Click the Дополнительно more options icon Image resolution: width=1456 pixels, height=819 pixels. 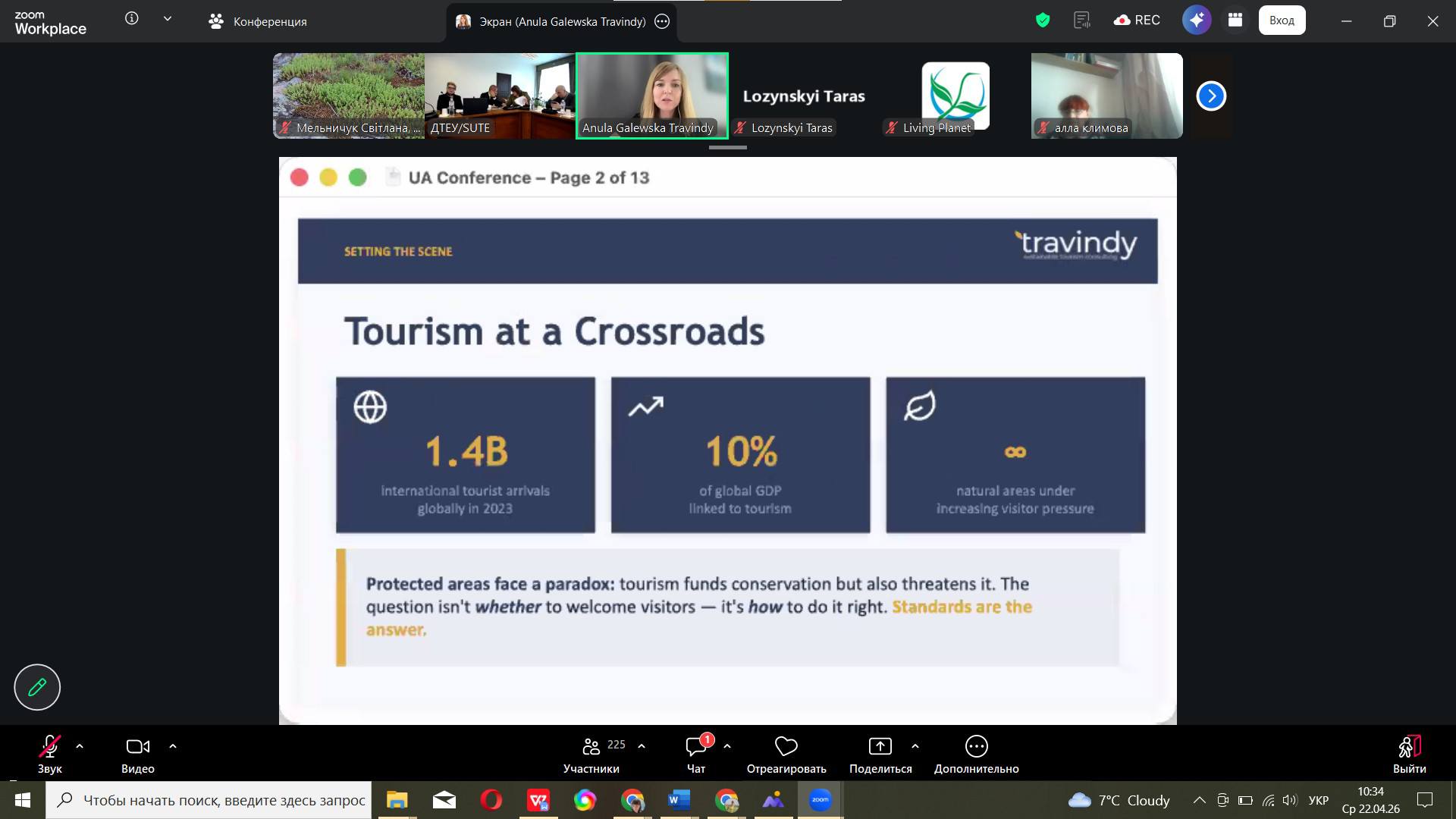976,747
